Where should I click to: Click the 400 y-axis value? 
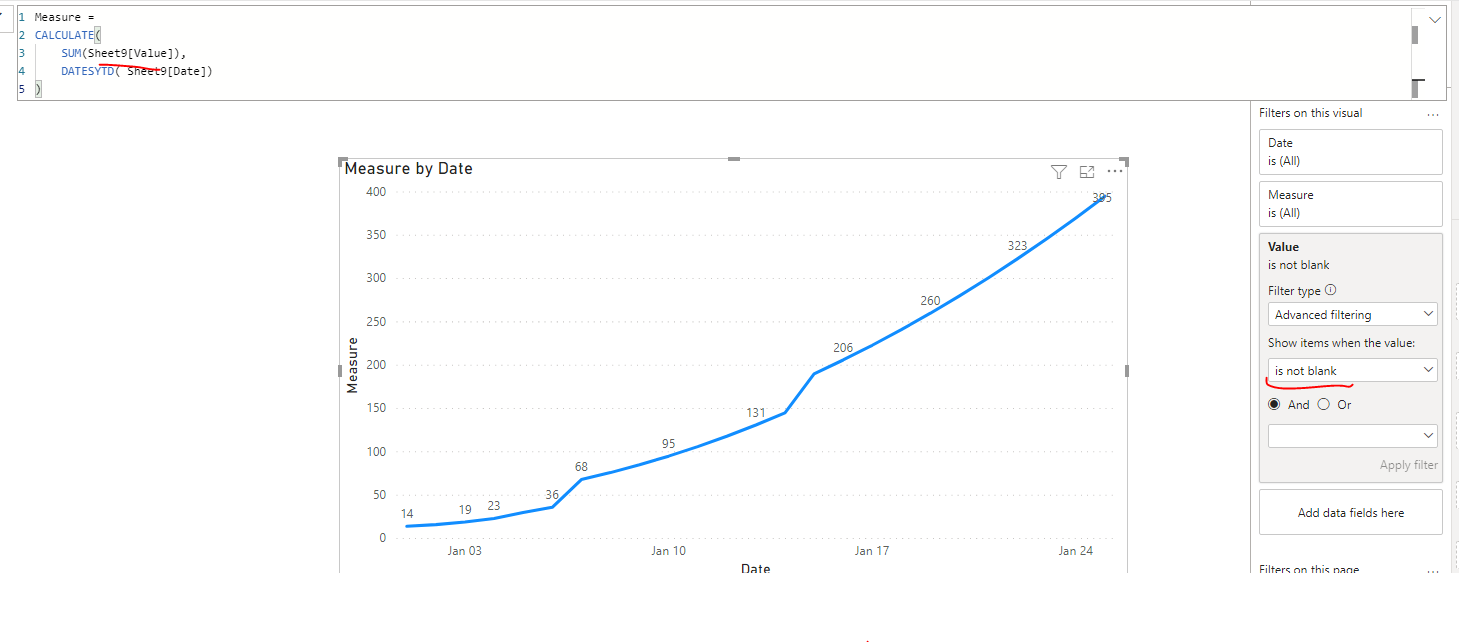(376, 192)
